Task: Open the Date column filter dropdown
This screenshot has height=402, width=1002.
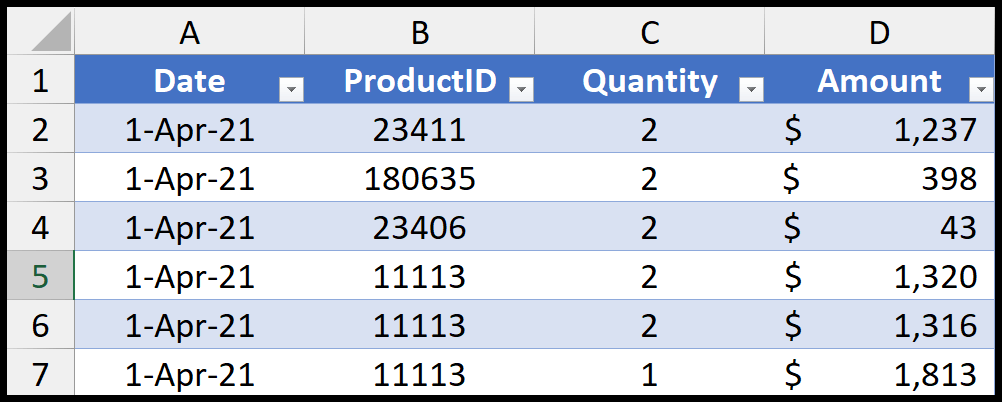Action: (x=291, y=90)
